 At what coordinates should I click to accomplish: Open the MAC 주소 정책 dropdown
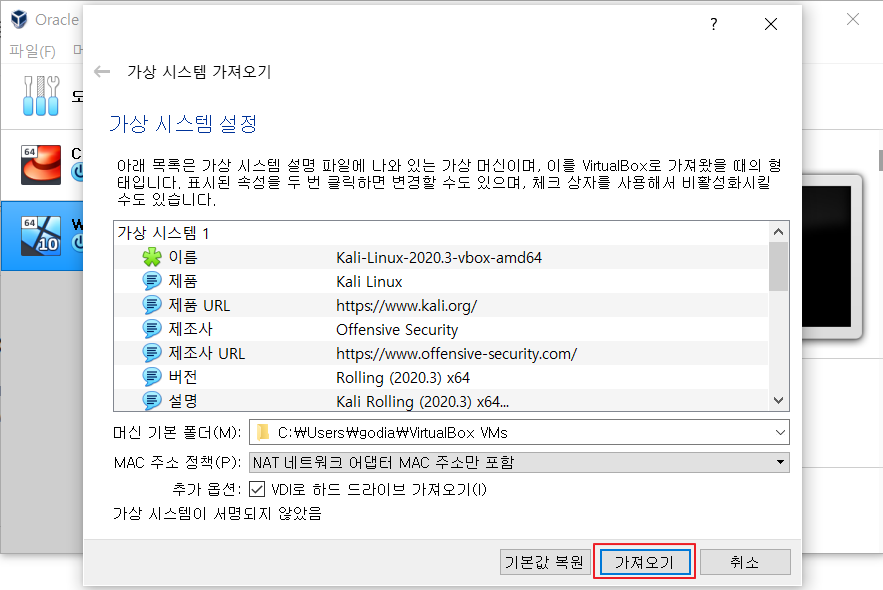519,462
